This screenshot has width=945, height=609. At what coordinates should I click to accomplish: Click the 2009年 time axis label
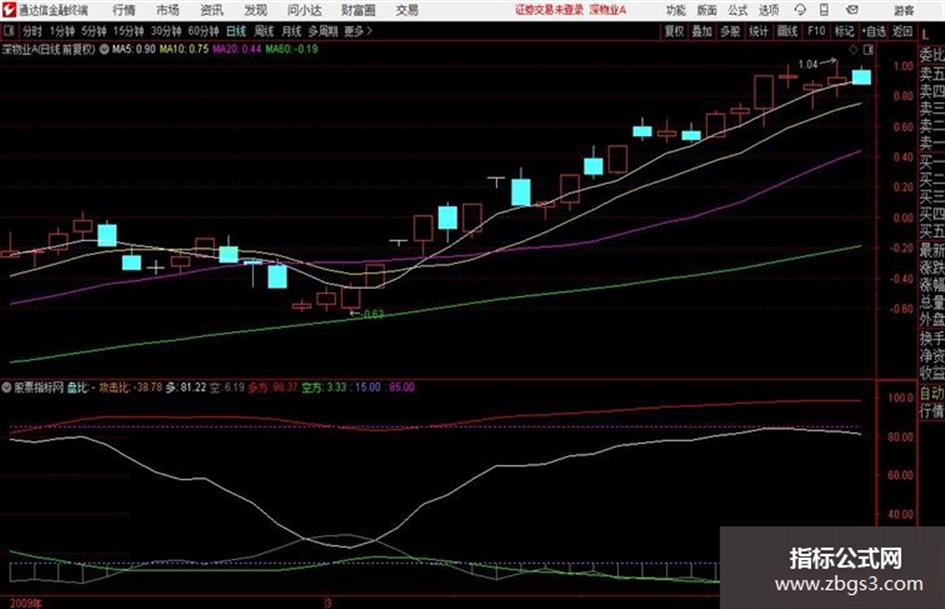point(26,603)
